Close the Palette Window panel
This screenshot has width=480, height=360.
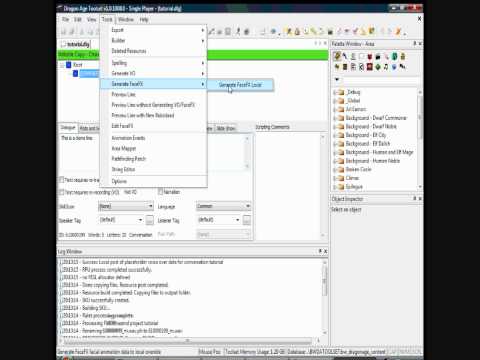pos(420,44)
